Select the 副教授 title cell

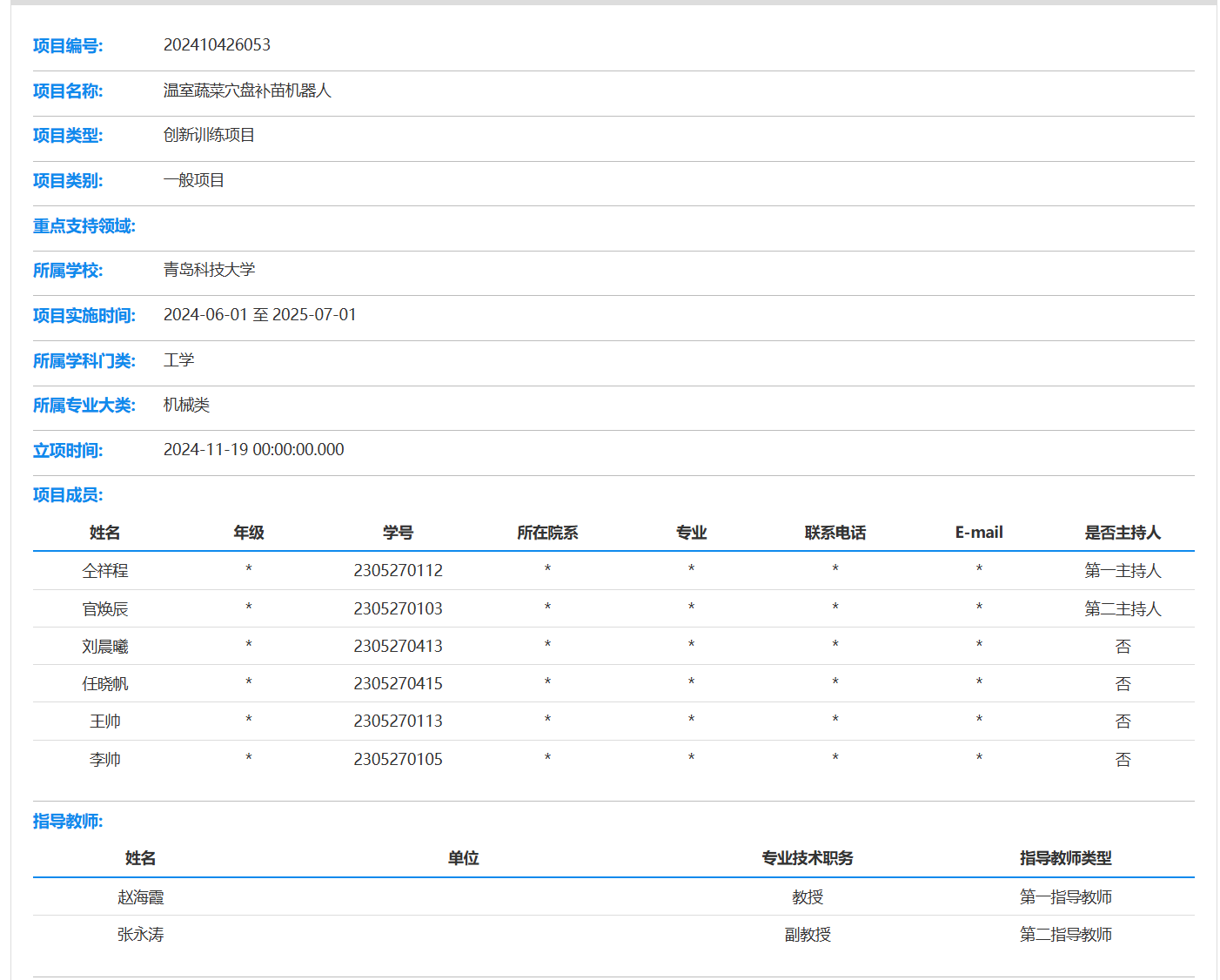(x=807, y=935)
